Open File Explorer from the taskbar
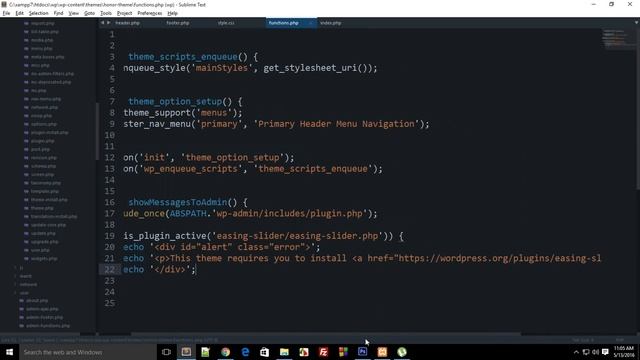This screenshot has width=640, height=360. tap(284, 352)
